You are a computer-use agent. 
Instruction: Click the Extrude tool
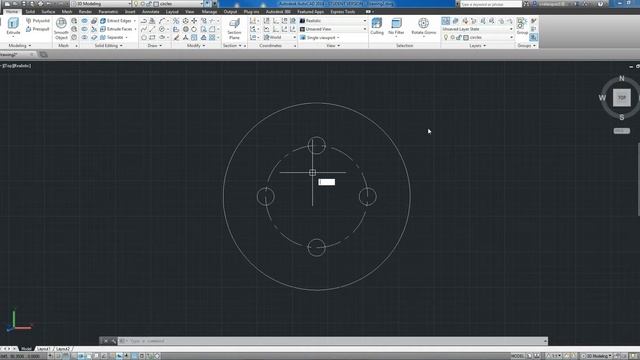click(13, 27)
